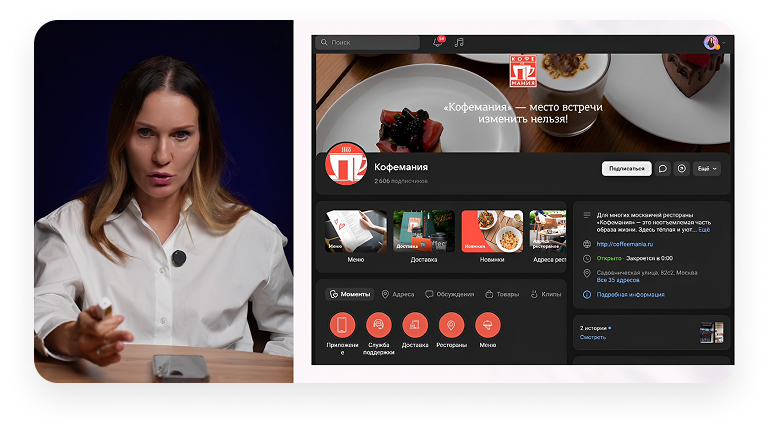Click the globe icon beside website link
This screenshot has width=770, height=431.
tap(587, 244)
